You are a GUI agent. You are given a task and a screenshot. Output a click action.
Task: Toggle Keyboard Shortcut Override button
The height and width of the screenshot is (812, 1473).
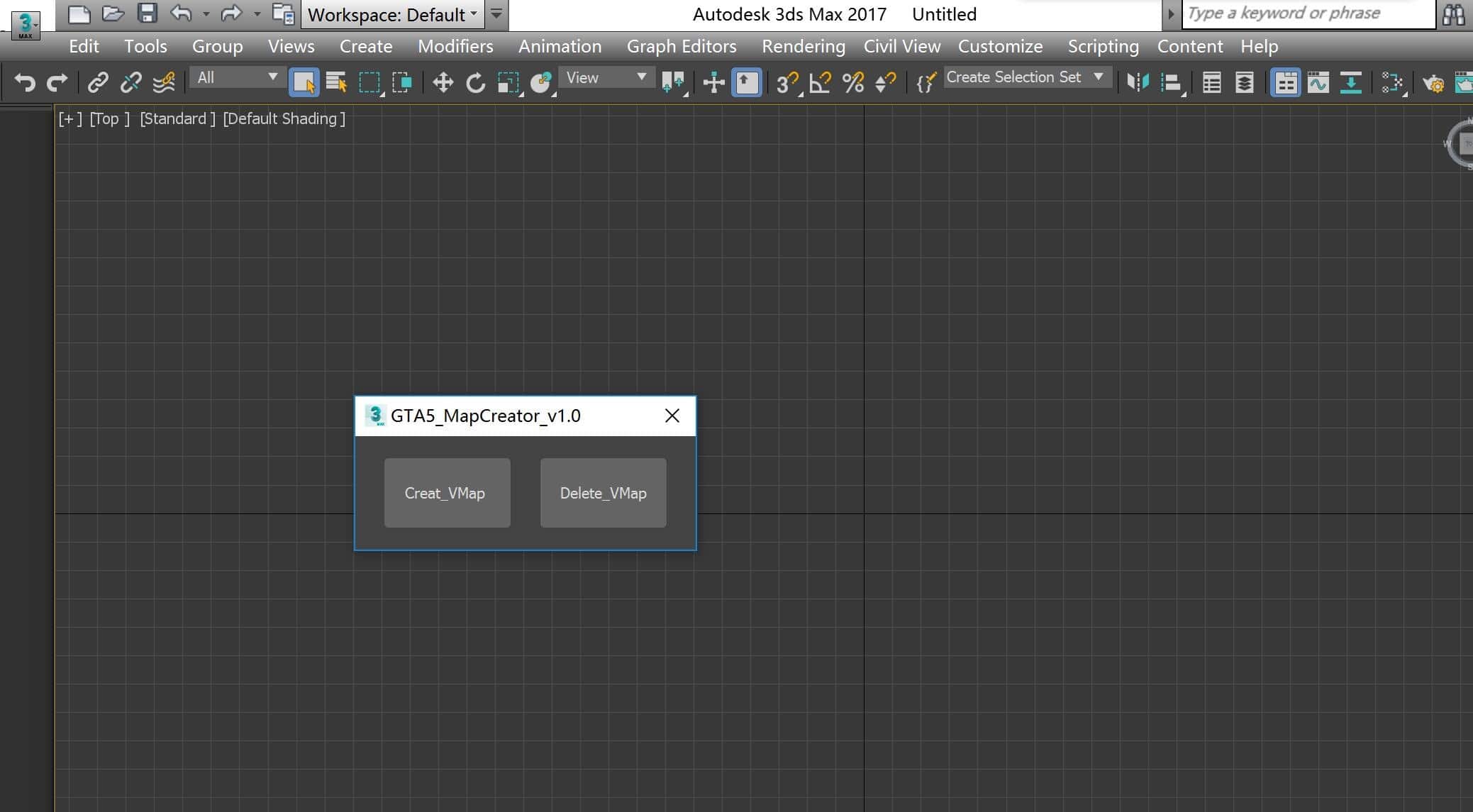[x=746, y=82]
